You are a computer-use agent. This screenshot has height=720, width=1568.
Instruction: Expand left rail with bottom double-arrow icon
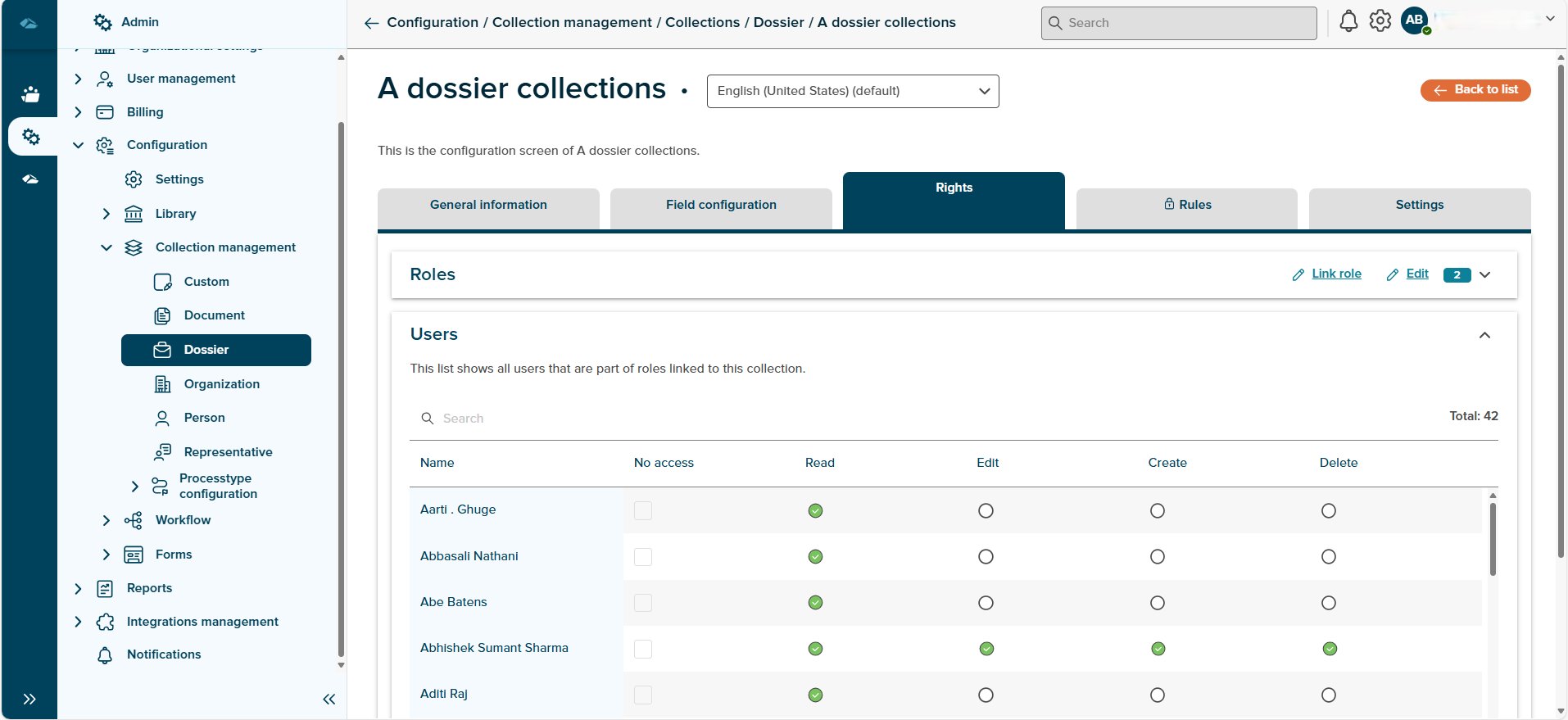point(29,699)
